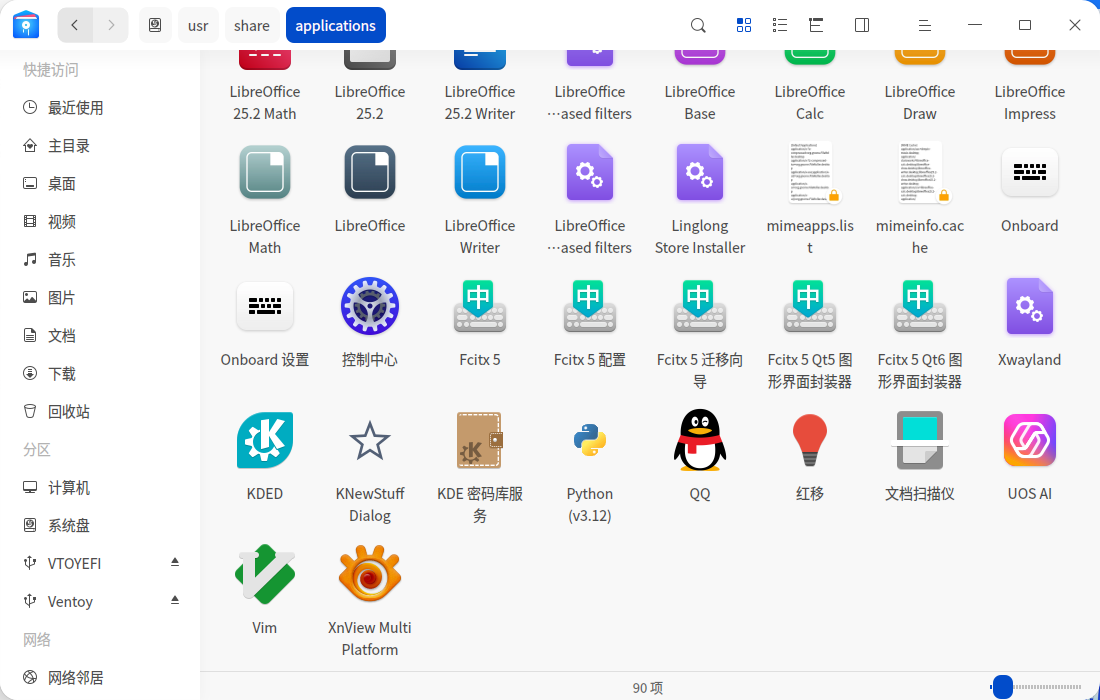The image size is (1100, 700).
Task: Open the hamburger main menu
Action: tap(925, 25)
